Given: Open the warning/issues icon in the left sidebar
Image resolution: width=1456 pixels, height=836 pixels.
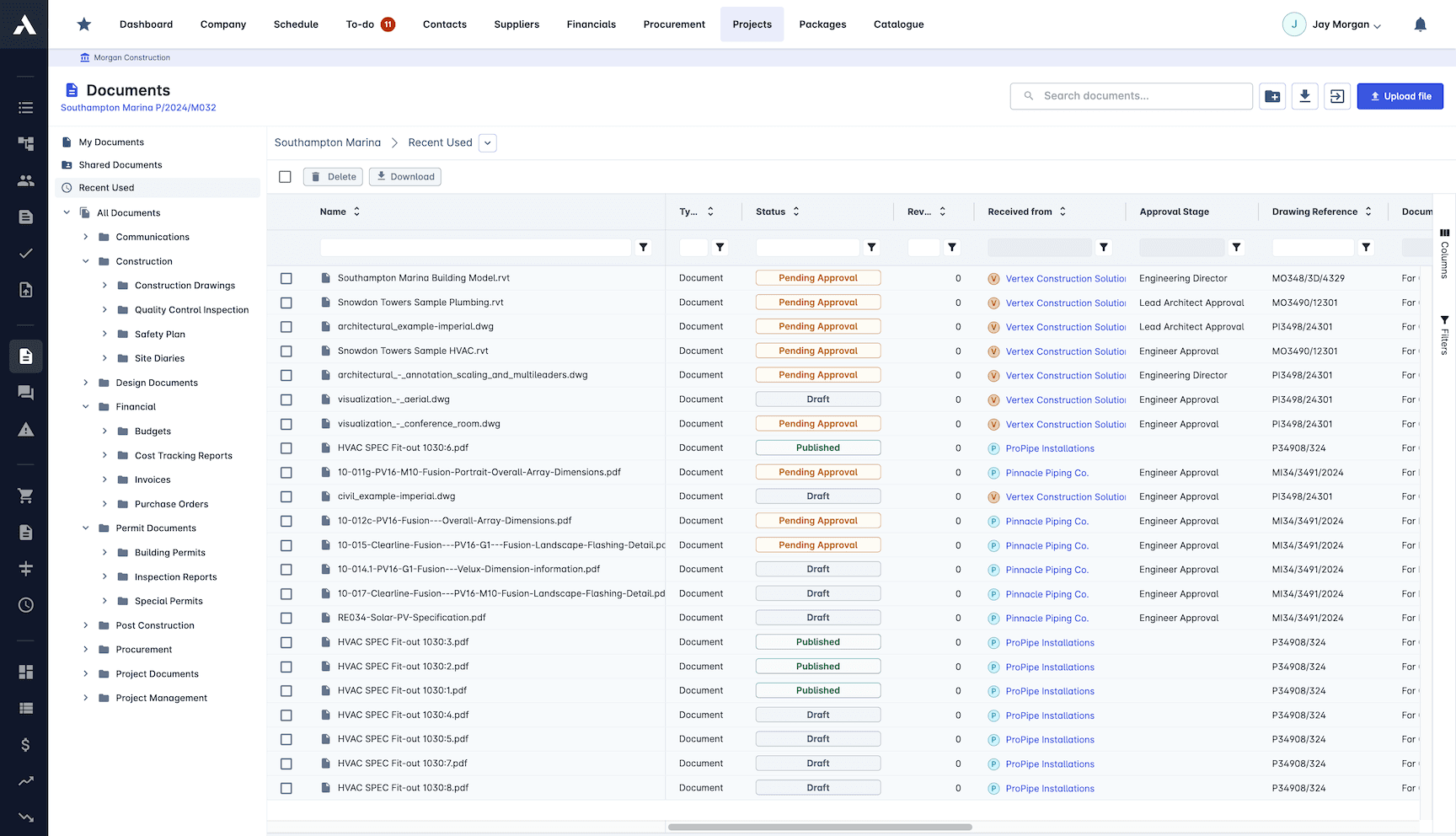Looking at the screenshot, I should click(25, 429).
